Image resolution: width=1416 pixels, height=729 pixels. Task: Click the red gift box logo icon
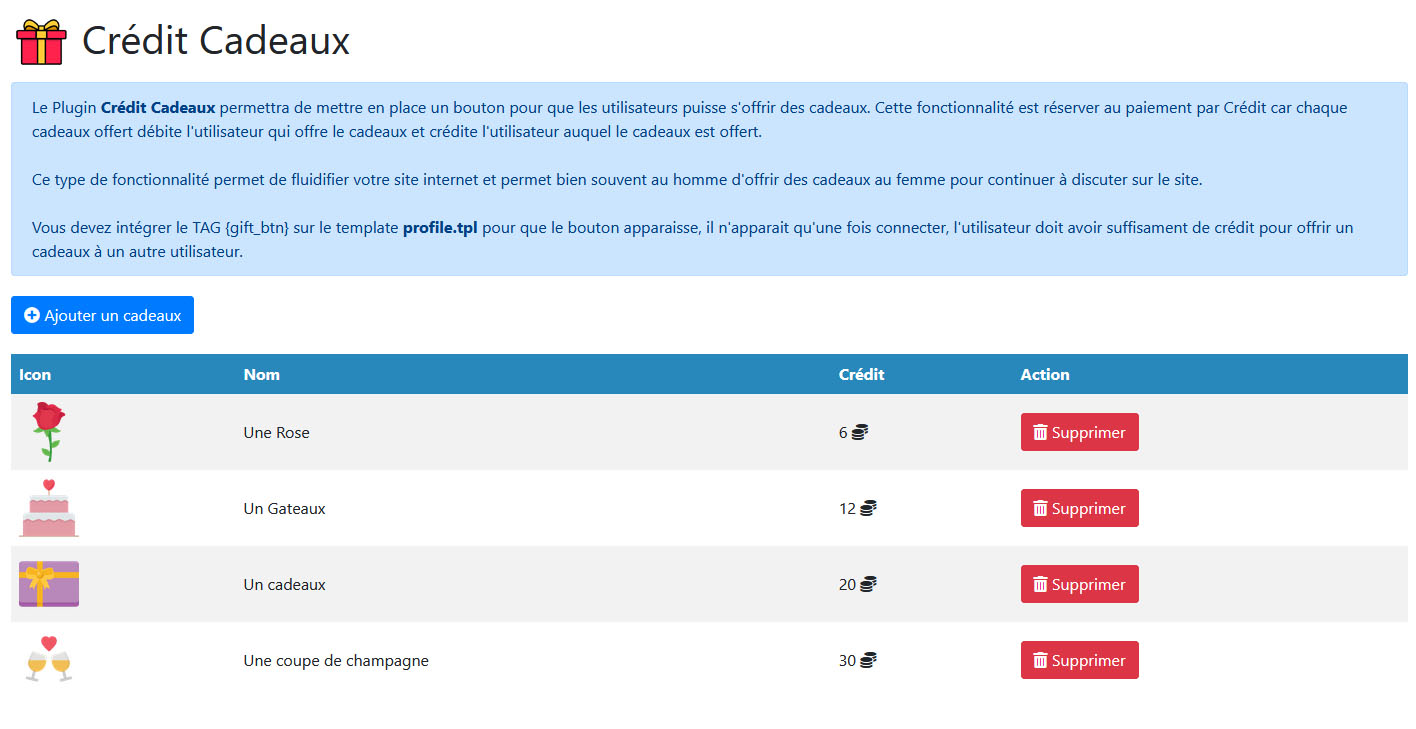pyautogui.click(x=42, y=42)
